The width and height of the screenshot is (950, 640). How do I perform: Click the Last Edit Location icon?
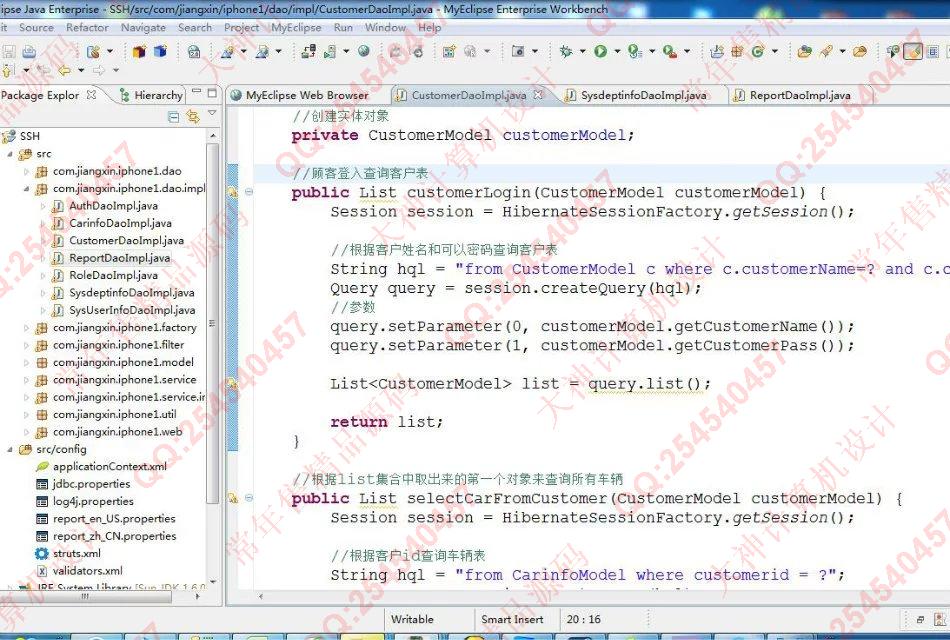44,70
